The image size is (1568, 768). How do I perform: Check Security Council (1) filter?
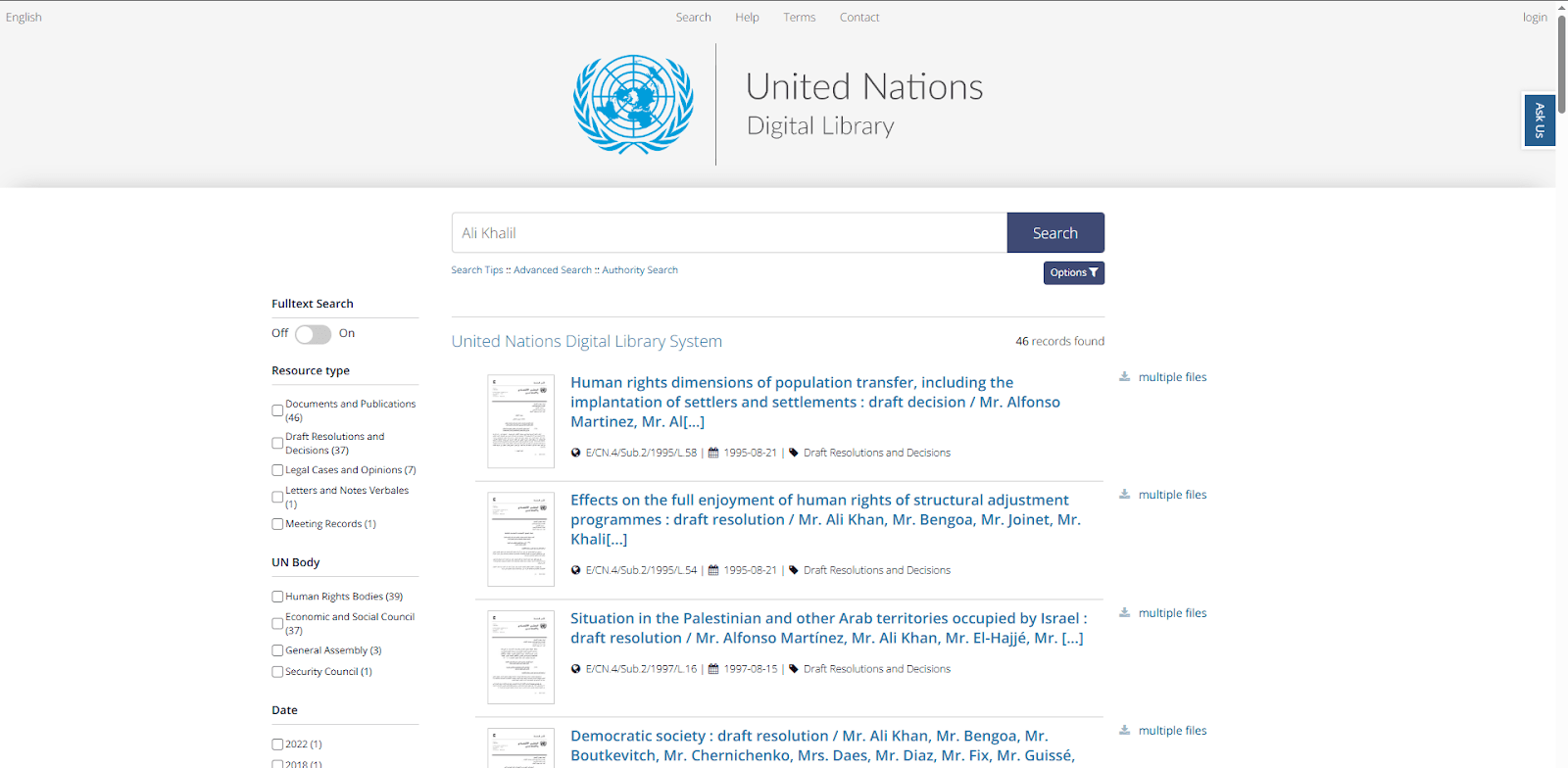click(277, 672)
